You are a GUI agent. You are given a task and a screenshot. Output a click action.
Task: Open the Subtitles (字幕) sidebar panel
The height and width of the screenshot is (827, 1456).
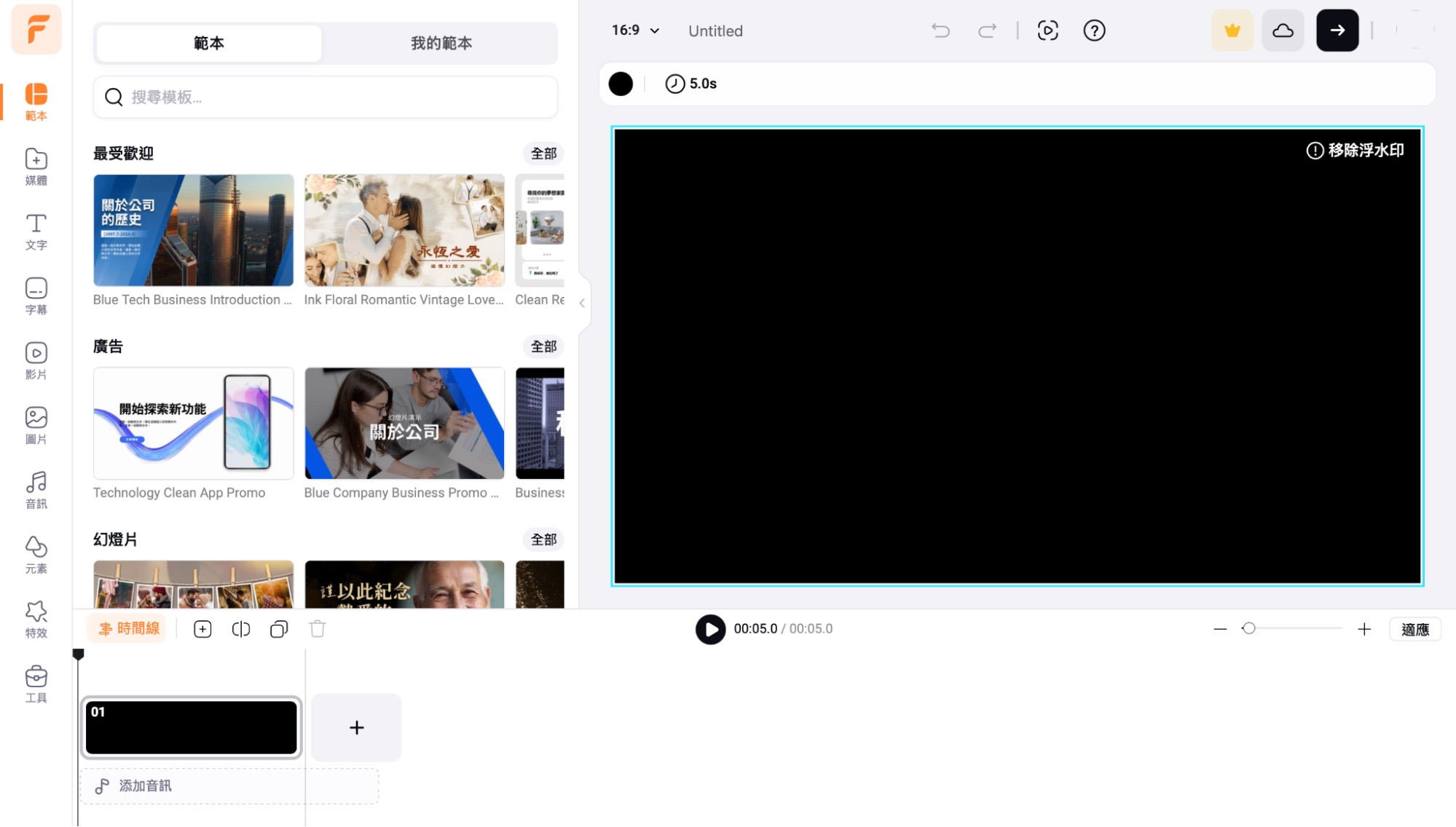tap(36, 296)
